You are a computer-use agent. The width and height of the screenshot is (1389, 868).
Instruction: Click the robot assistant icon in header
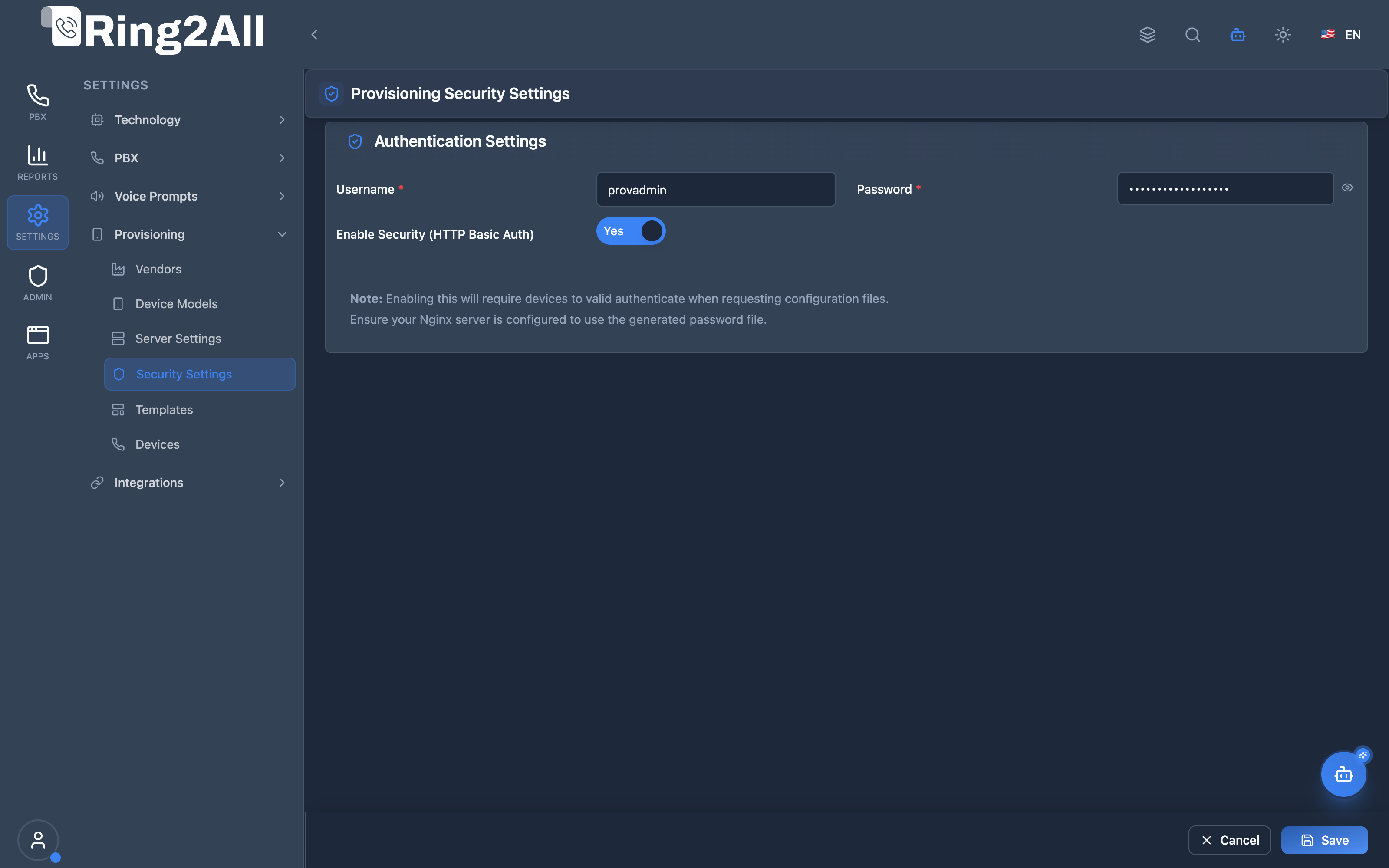coord(1238,34)
